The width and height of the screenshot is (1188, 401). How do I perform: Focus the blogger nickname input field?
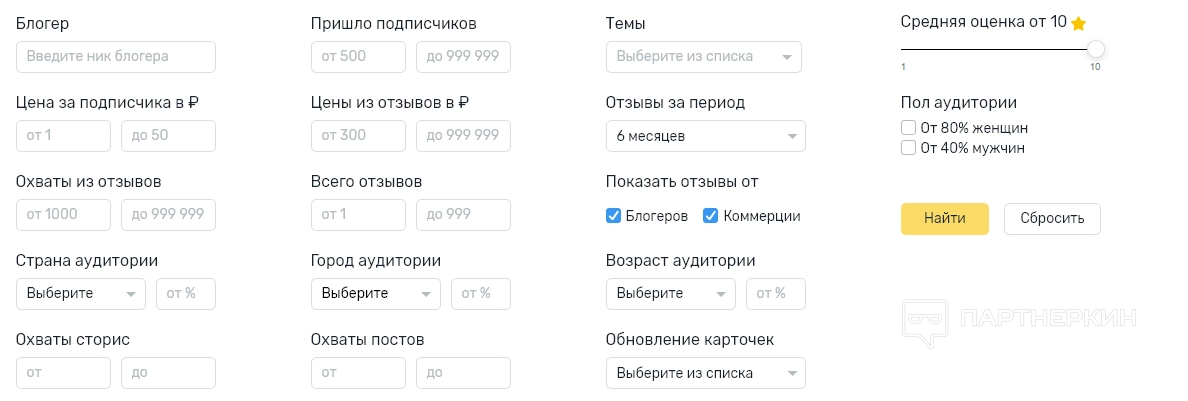click(116, 57)
